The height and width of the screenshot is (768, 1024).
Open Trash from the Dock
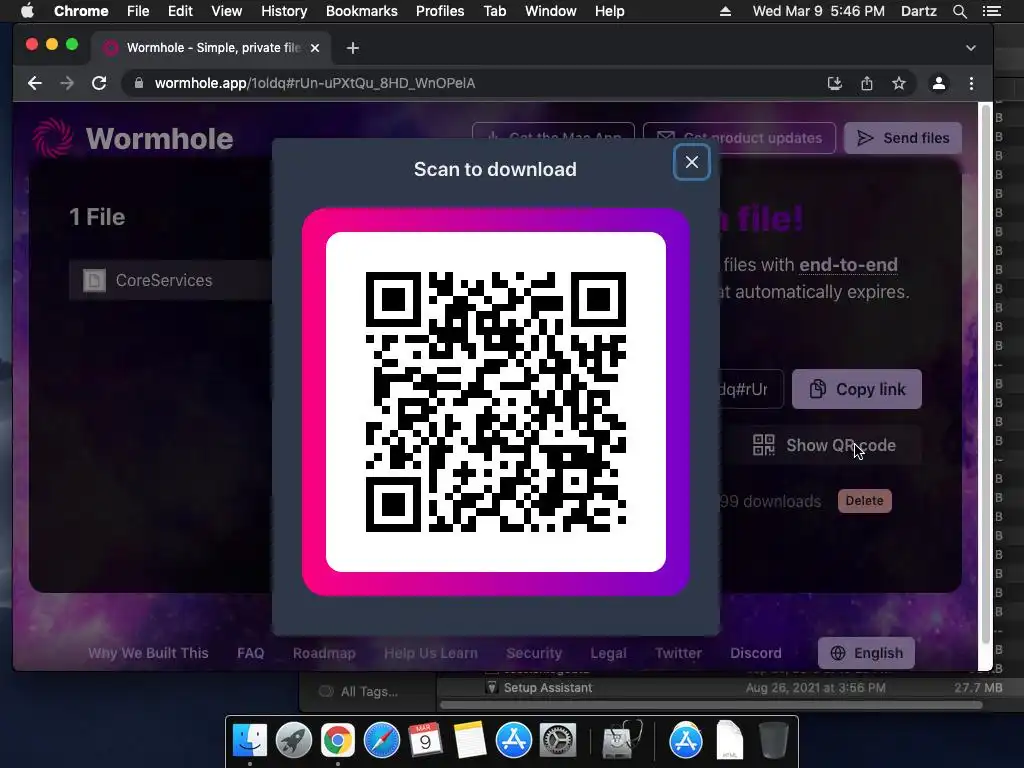(x=774, y=741)
